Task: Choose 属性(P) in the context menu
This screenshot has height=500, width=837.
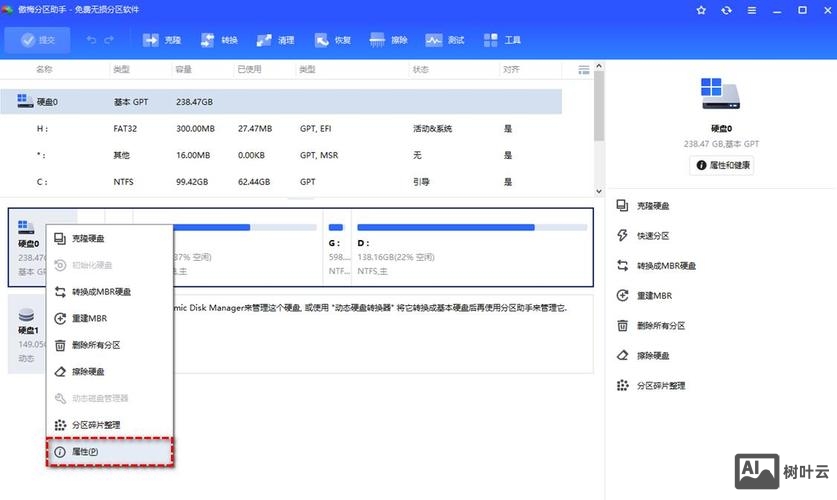Action: (x=109, y=451)
